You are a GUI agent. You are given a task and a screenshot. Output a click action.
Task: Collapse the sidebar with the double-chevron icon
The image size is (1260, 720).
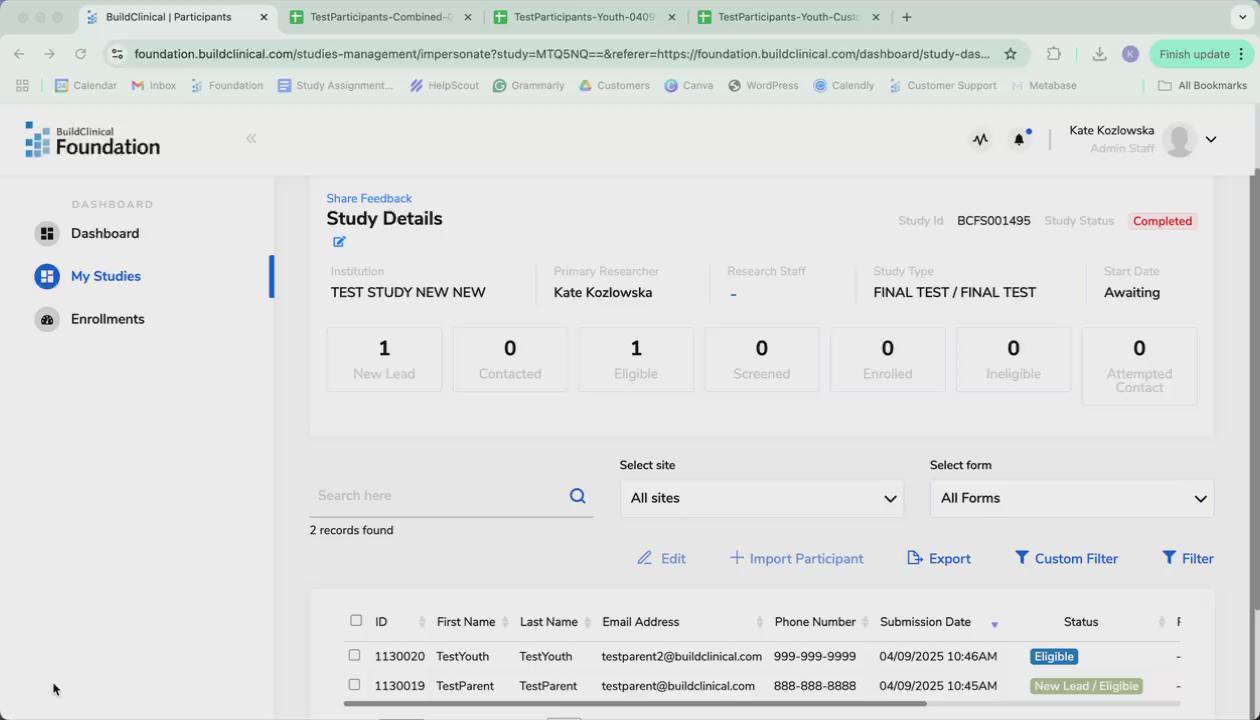point(251,139)
